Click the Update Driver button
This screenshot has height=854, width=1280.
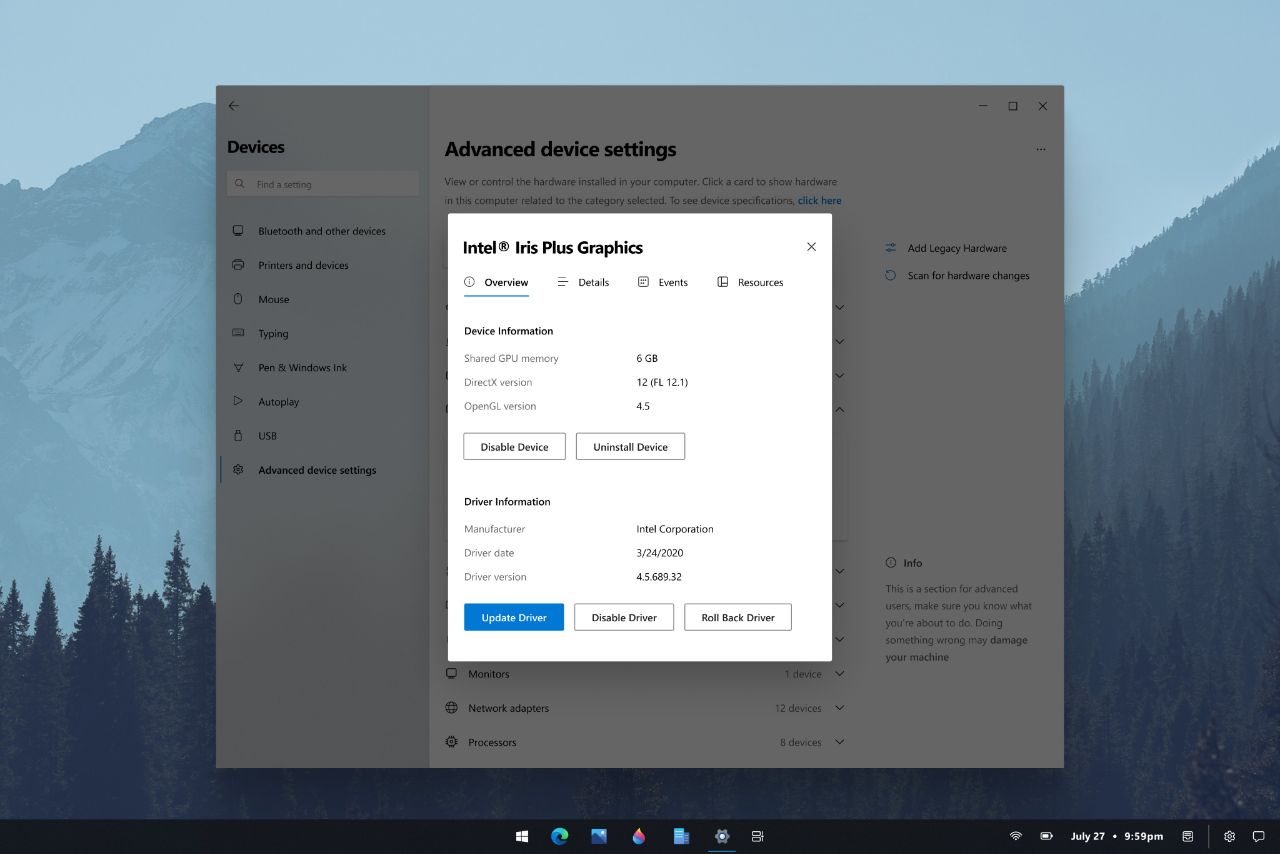coord(513,617)
